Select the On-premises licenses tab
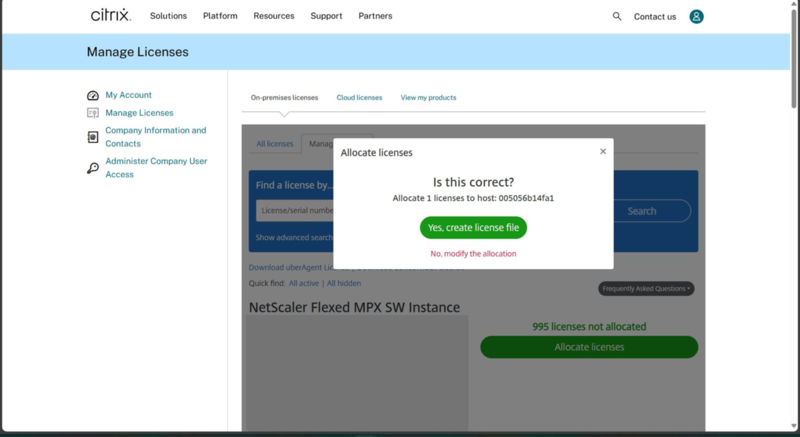The height and width of the screenshot is (437, 800). [x=284, y=97]
